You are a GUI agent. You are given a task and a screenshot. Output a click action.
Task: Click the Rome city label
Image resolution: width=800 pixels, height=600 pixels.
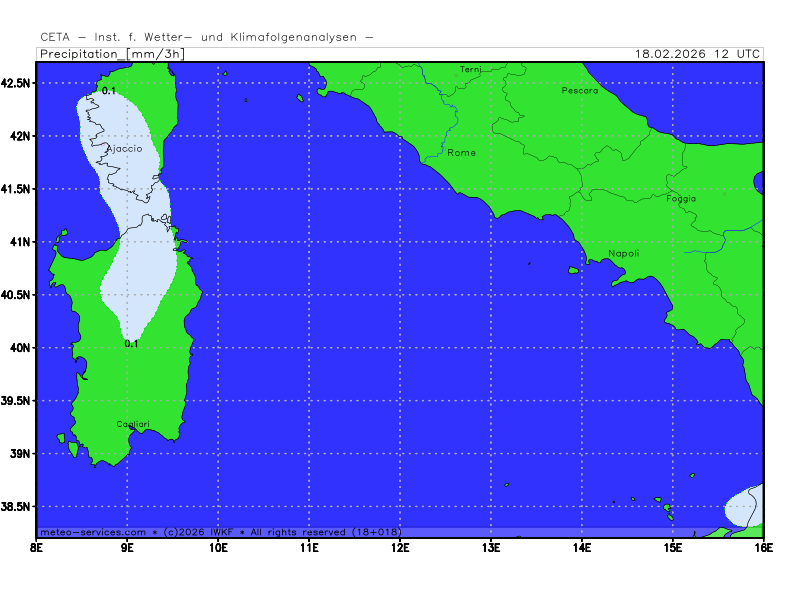[461, 153]
